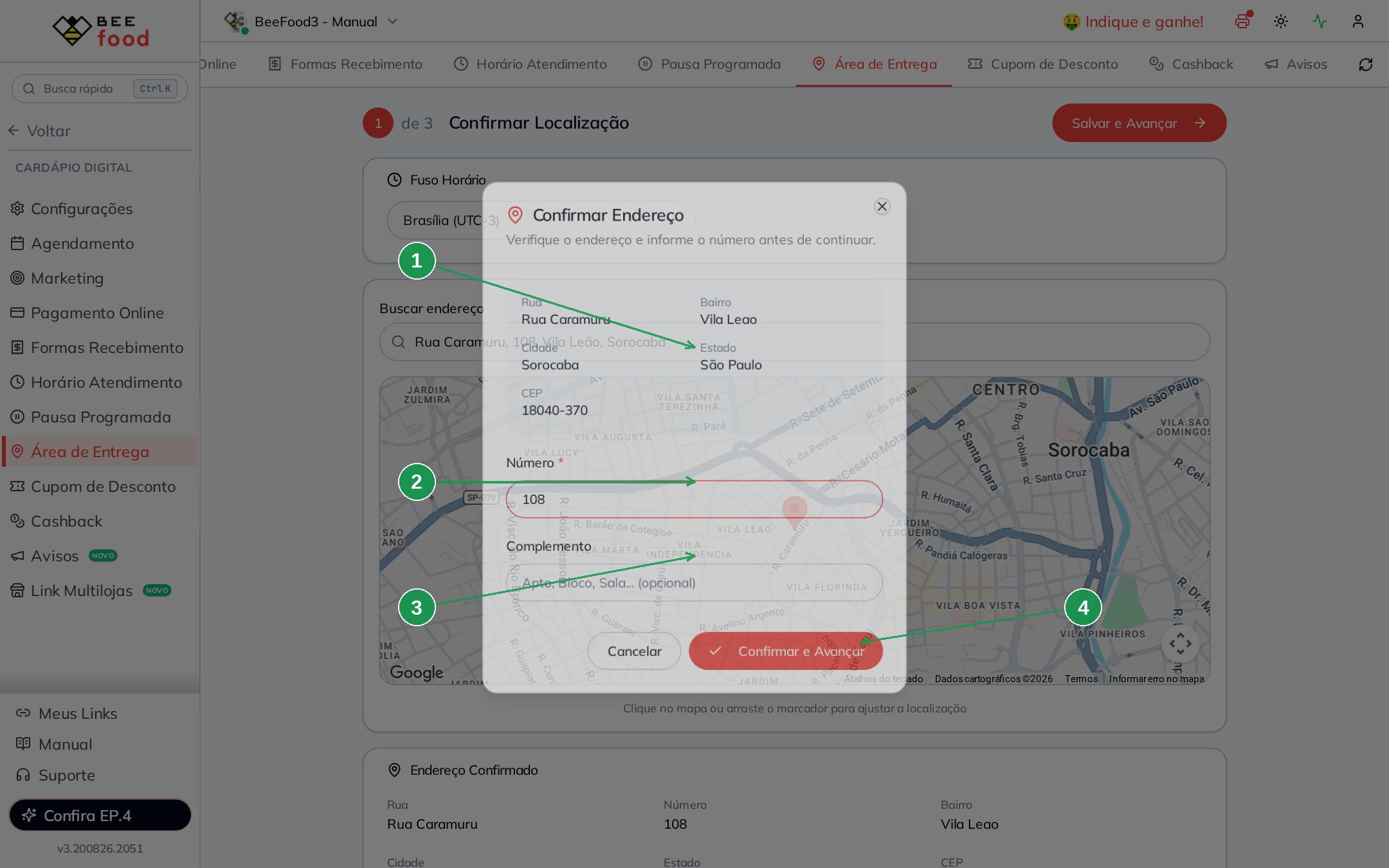Open the user profile icon
Image resolution: width=1389 pixels, height=868 pixels.
[x=1358, y=21]
